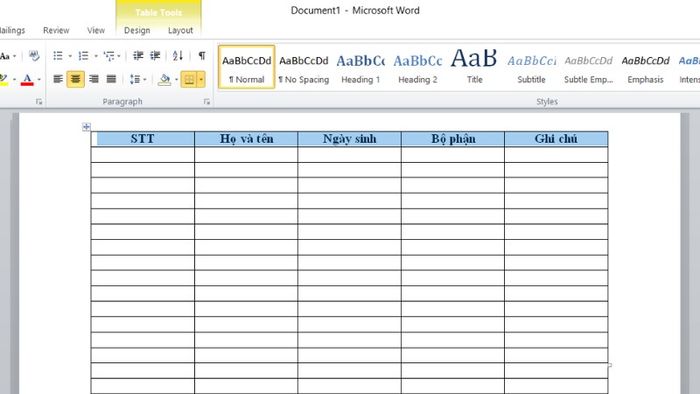The height and width of the screenshot is (394, 700).
Task: Sort table contents A to Z
Action: [x=178, y=56]
